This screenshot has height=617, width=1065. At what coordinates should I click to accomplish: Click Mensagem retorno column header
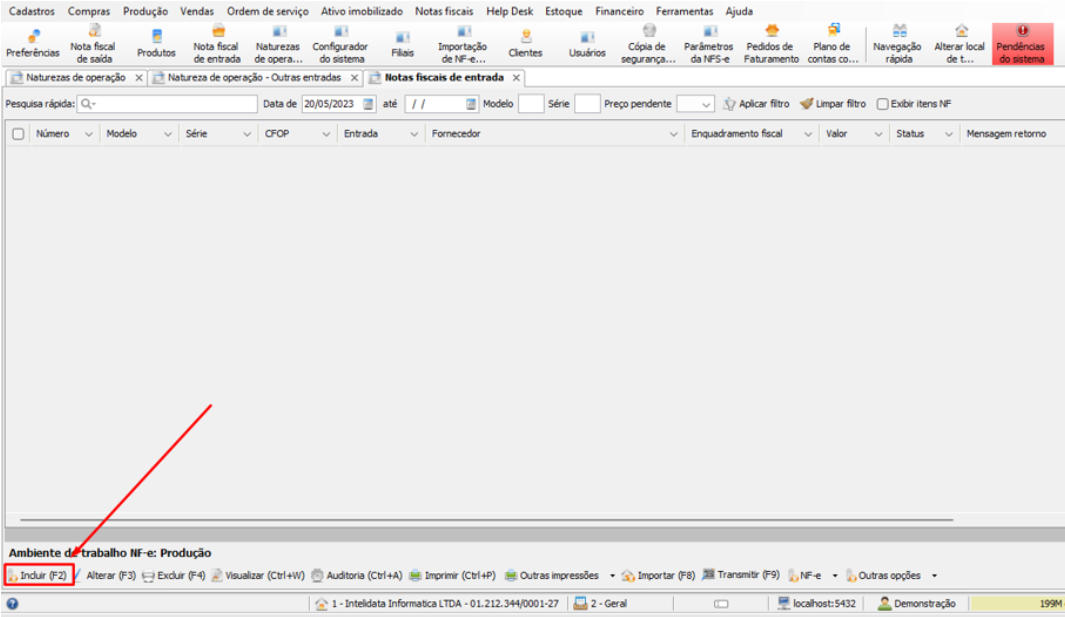[1007, 134]
